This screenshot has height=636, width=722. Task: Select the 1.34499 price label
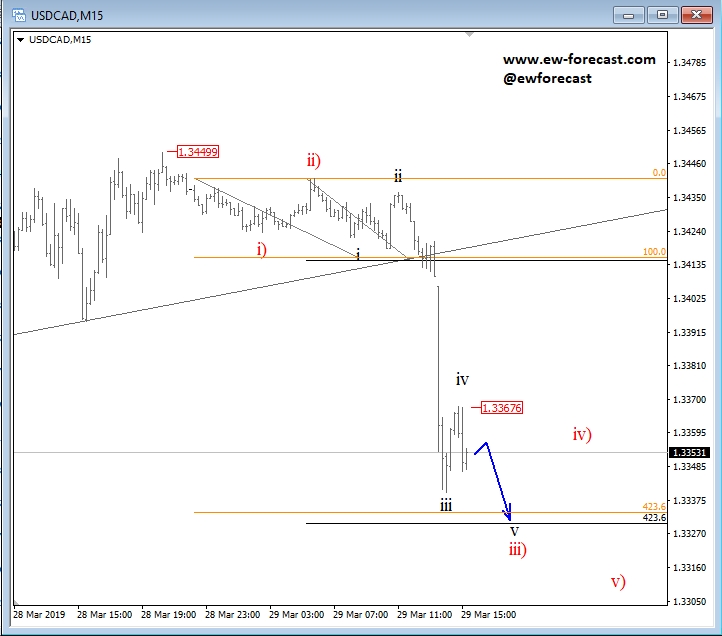198,152
